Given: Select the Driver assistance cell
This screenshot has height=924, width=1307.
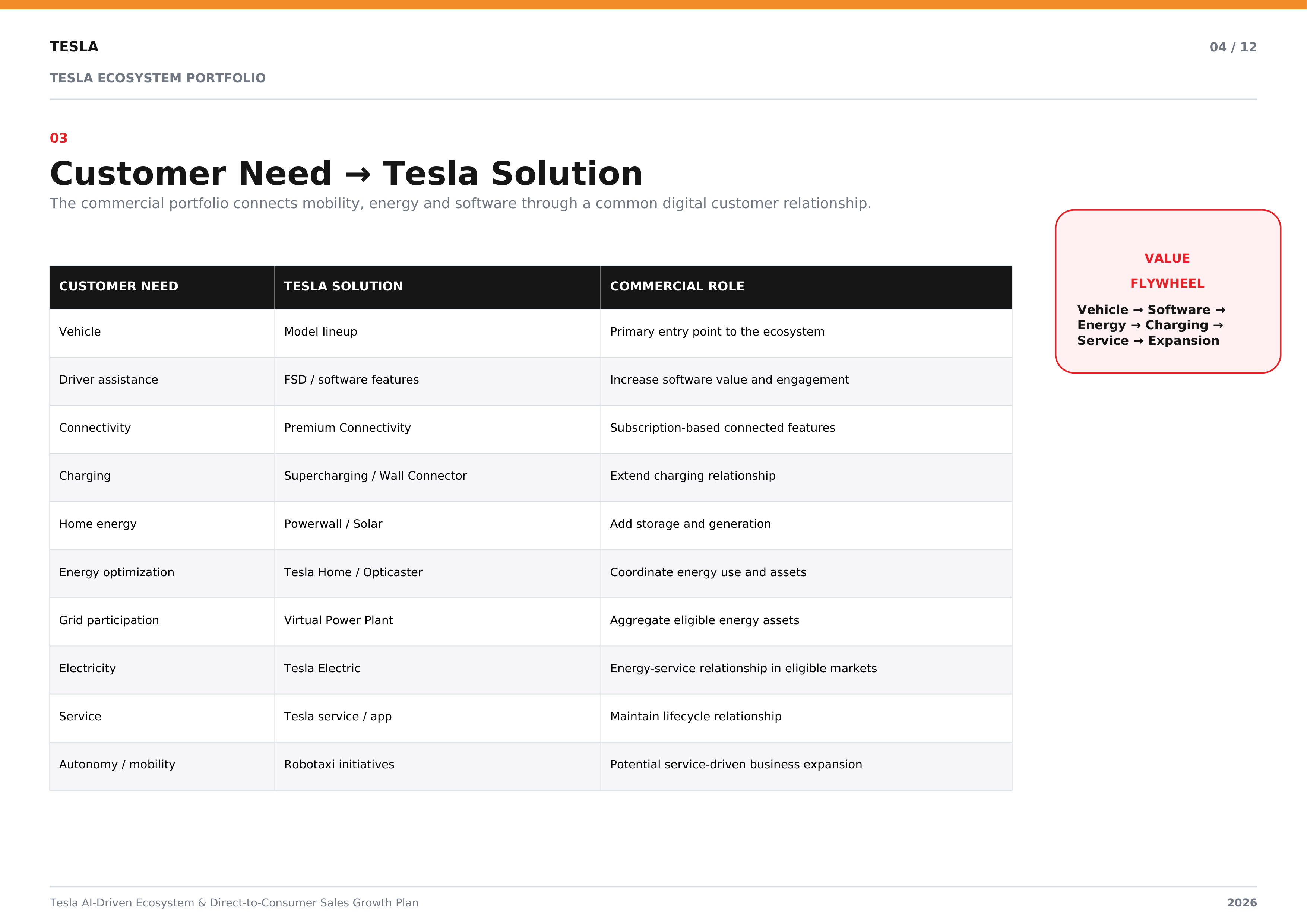Looking at the screenshot, I should tap(162, 381).
